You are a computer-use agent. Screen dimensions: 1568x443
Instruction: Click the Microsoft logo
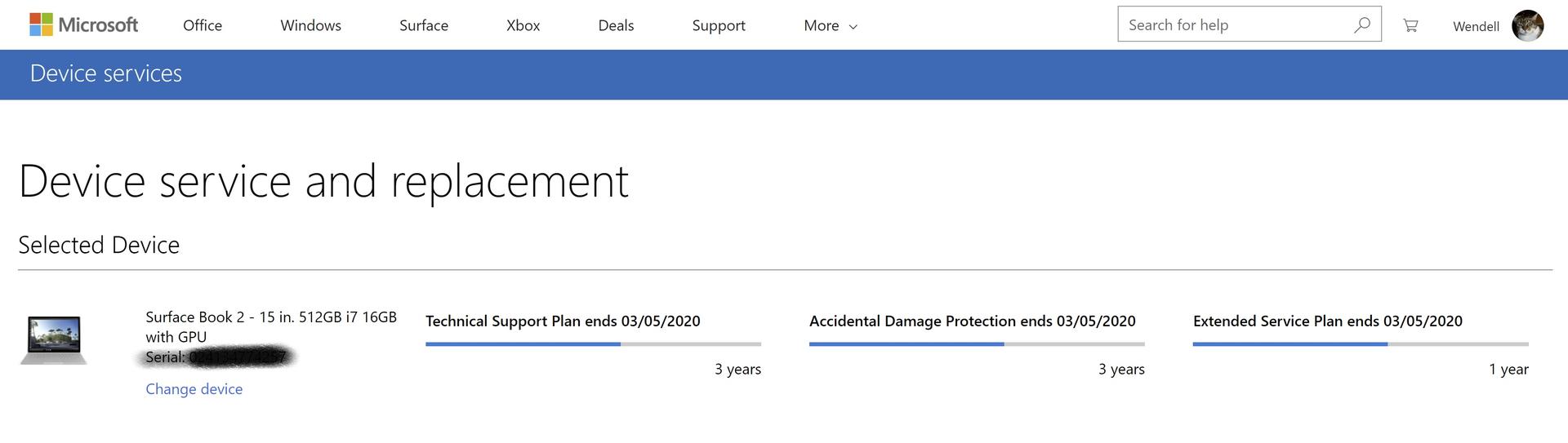(x=83, y=25)
